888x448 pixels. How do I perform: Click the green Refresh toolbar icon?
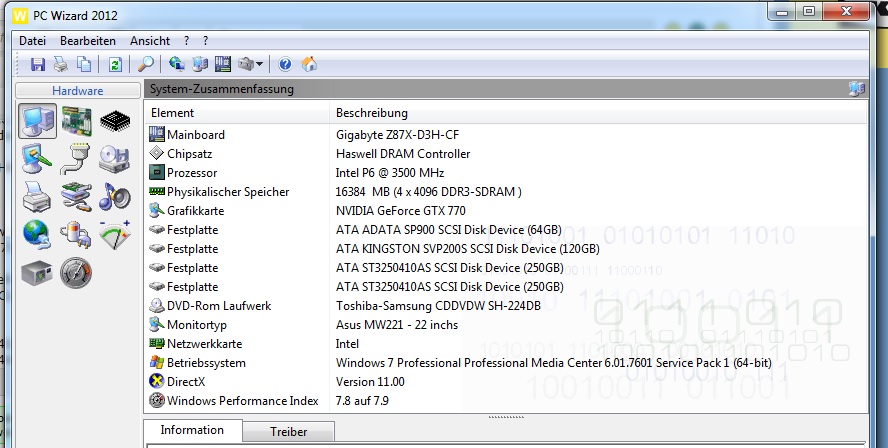coord(115,65)
